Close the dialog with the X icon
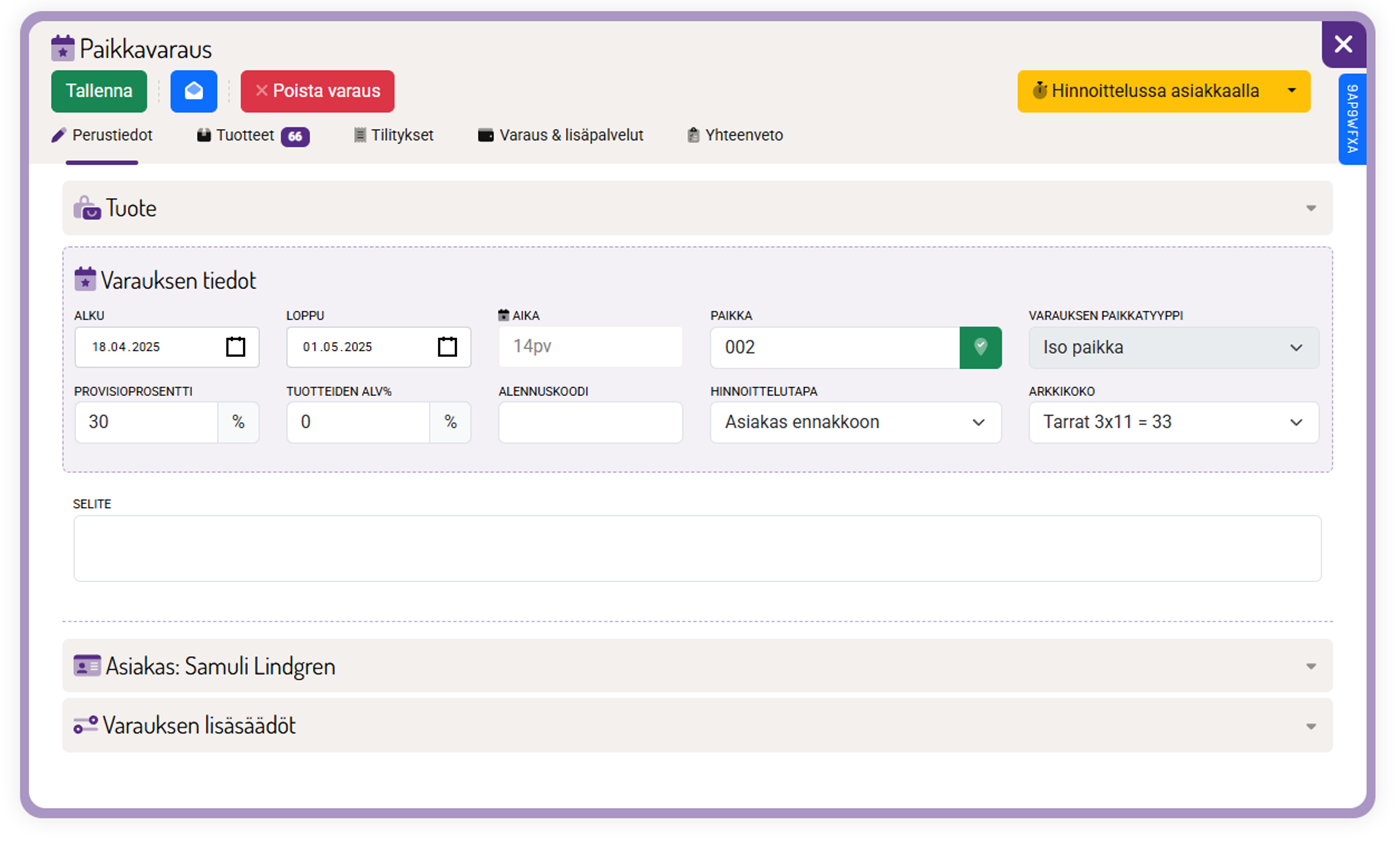 pyautogui.click(x=1343, y=44)
